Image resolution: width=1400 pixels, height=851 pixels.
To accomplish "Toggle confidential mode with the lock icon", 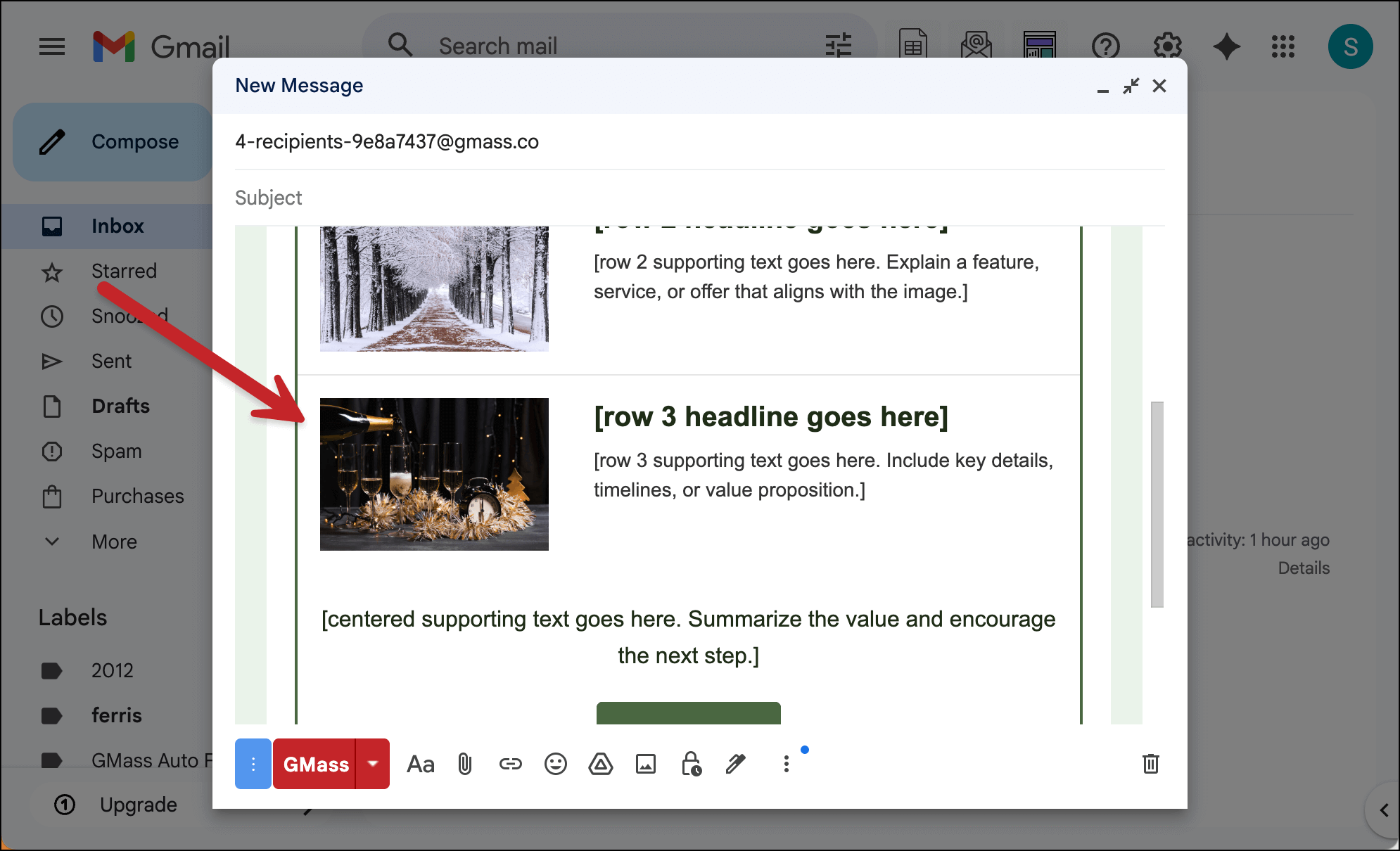I will coord(691,764).
